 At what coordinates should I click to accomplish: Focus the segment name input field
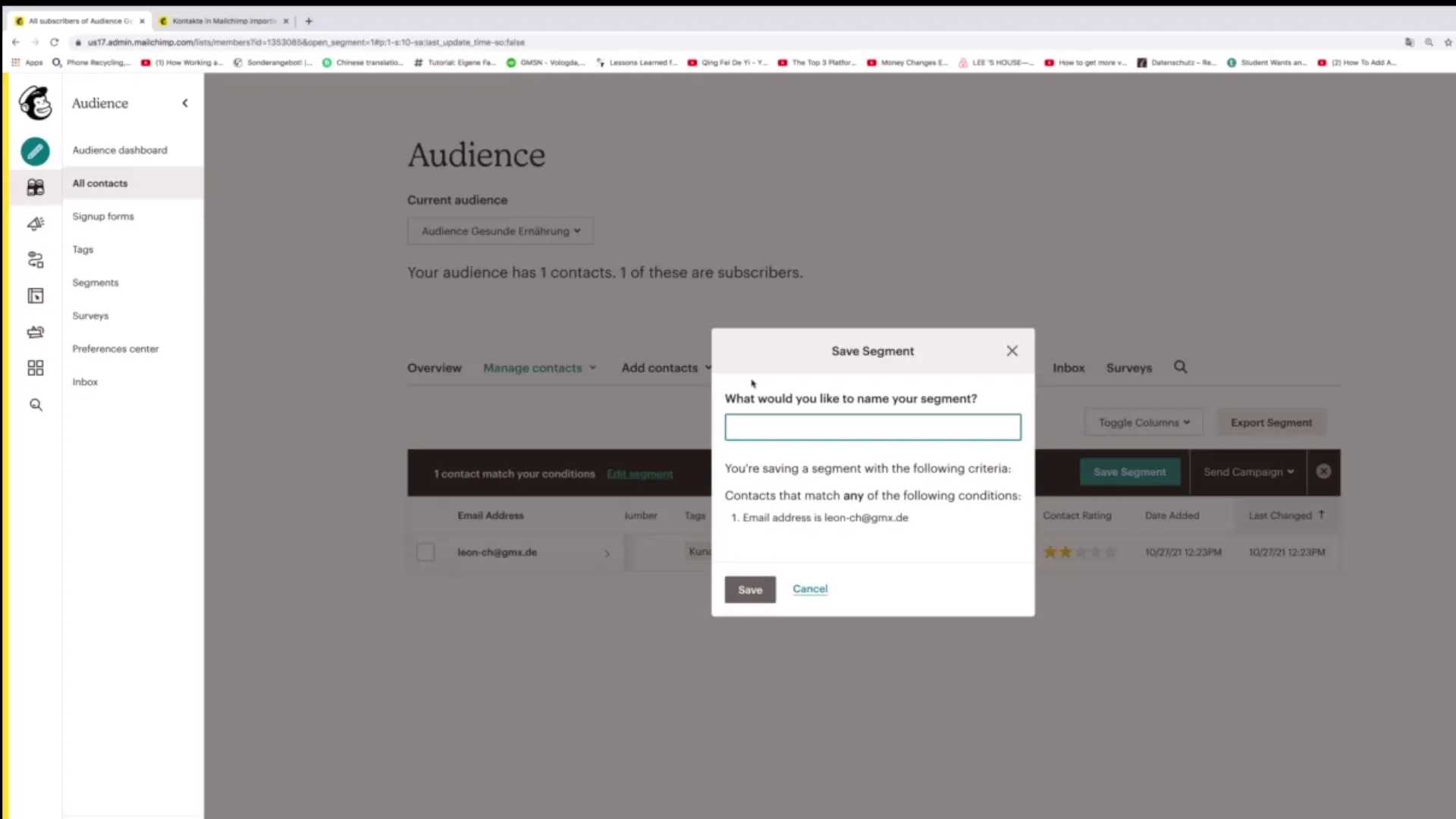(873, 427)
